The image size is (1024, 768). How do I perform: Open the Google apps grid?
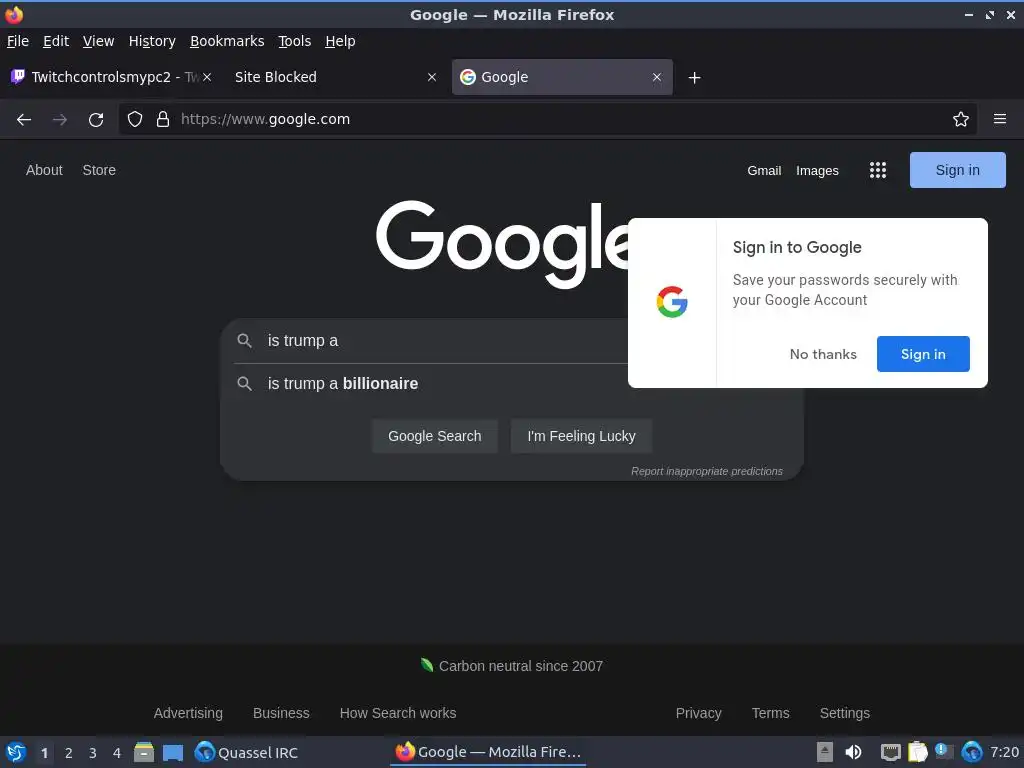pyautogui.click(x=878, y=170)
